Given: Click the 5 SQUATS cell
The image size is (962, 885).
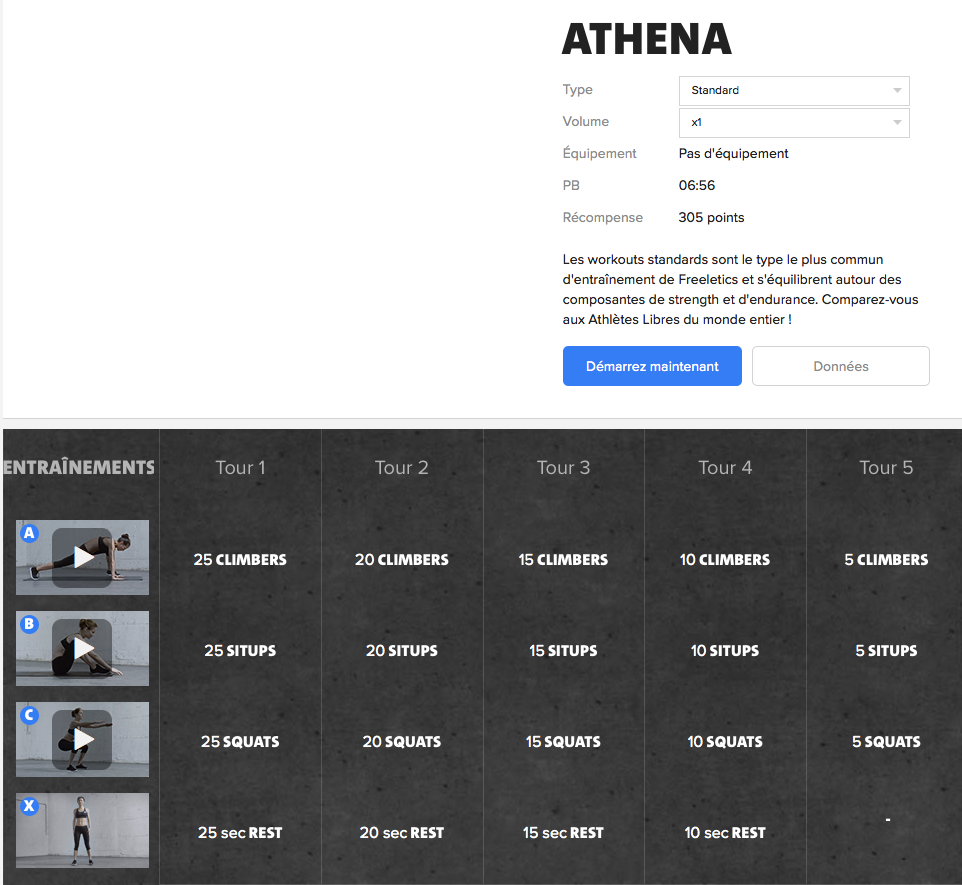Looking at the screenshot, I should pos(886,741).
